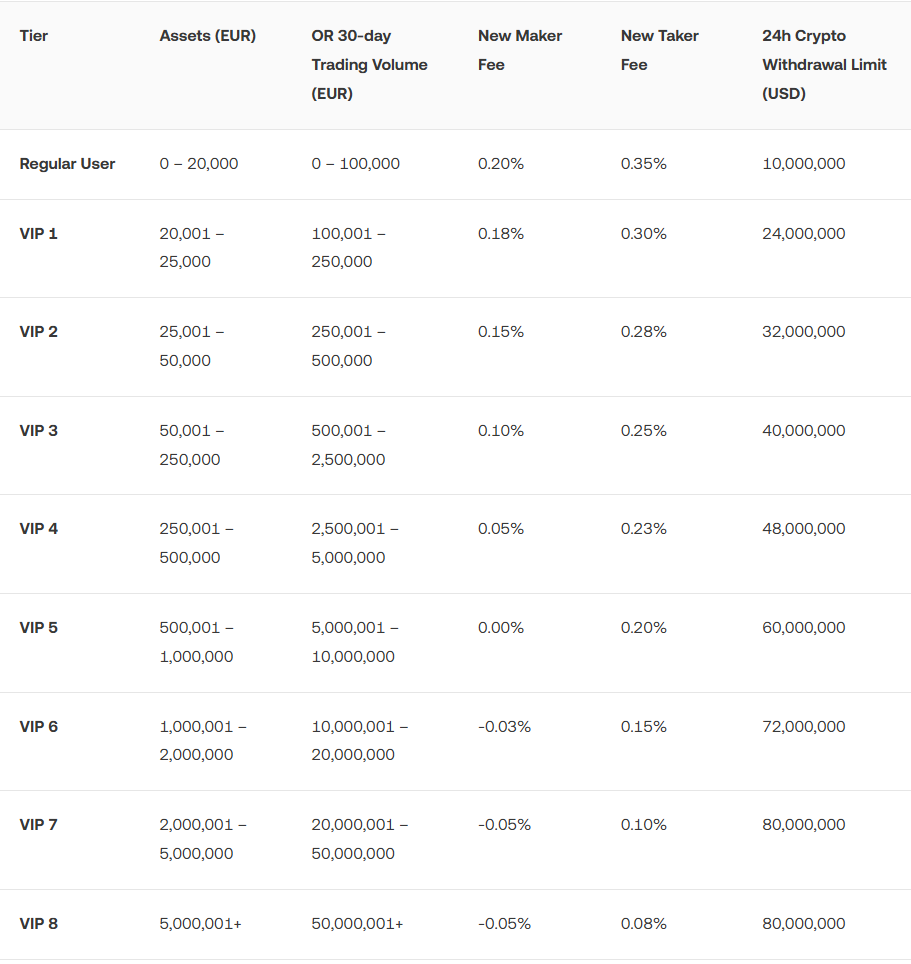
Task: Select the 72,000,000 withdrawal limit cell
Action: point(803,727)
